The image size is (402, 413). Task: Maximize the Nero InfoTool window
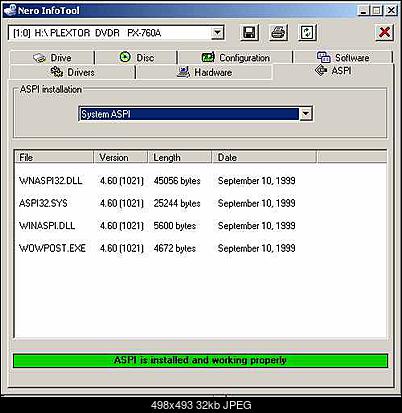click(x=376, y=11)
